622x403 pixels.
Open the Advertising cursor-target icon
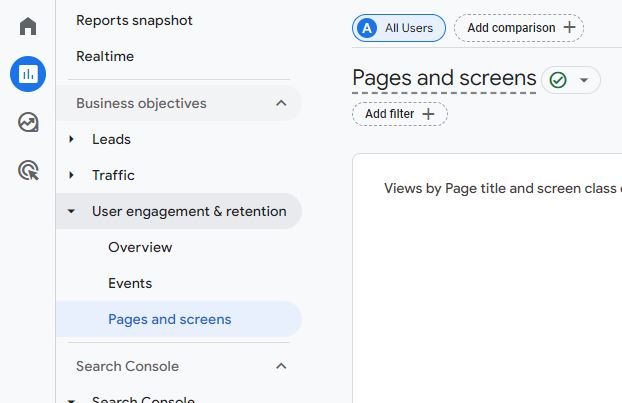(x=29, y=171)
